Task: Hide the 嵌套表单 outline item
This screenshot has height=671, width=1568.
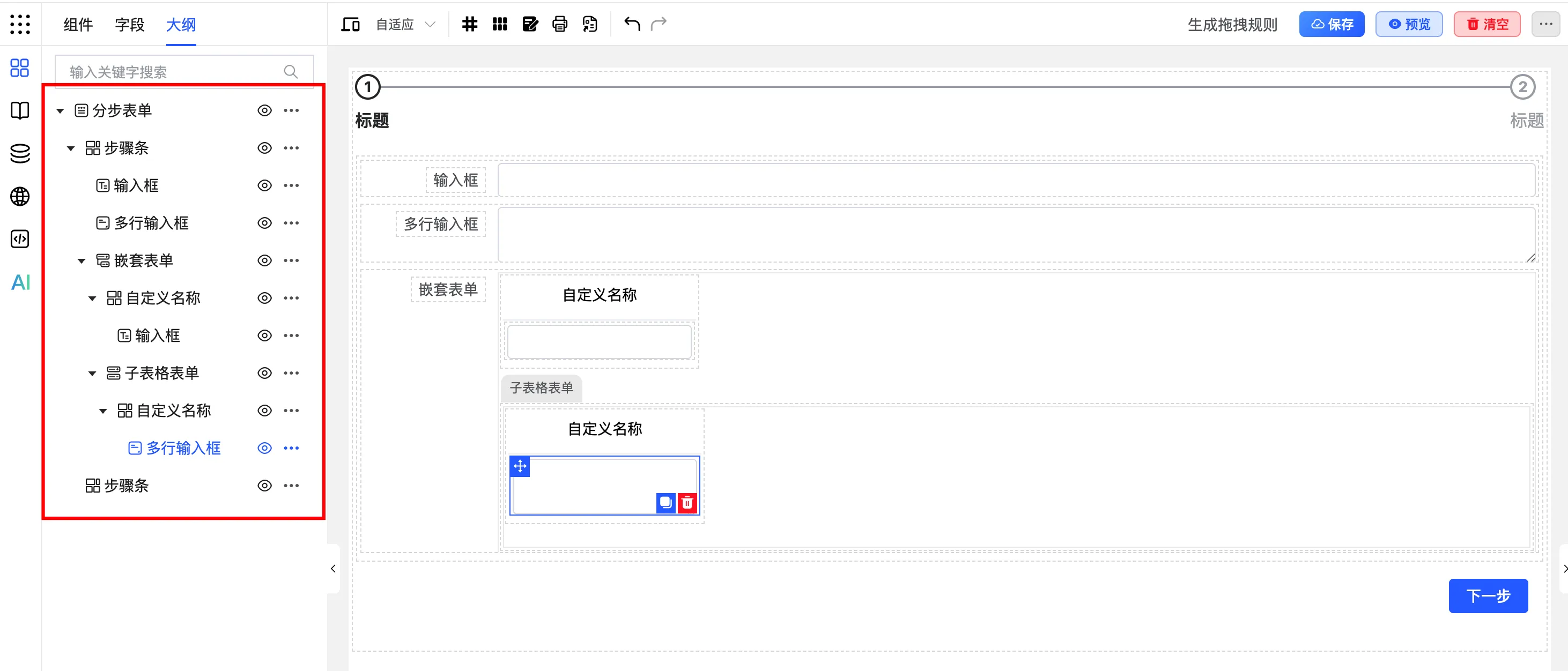Action: pos(264,261)
